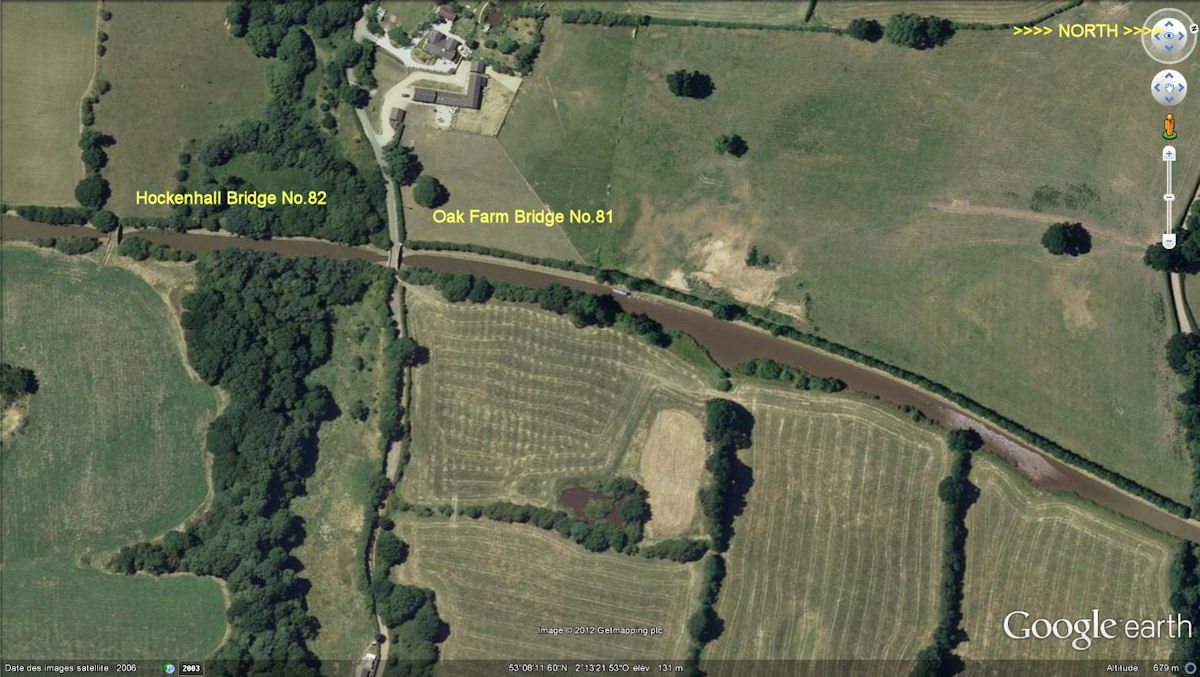Image resolution: width=1200 pixels, height=677 pixels.
Task: Open historical imagery clock icon
Action: (x=170, y=668)
